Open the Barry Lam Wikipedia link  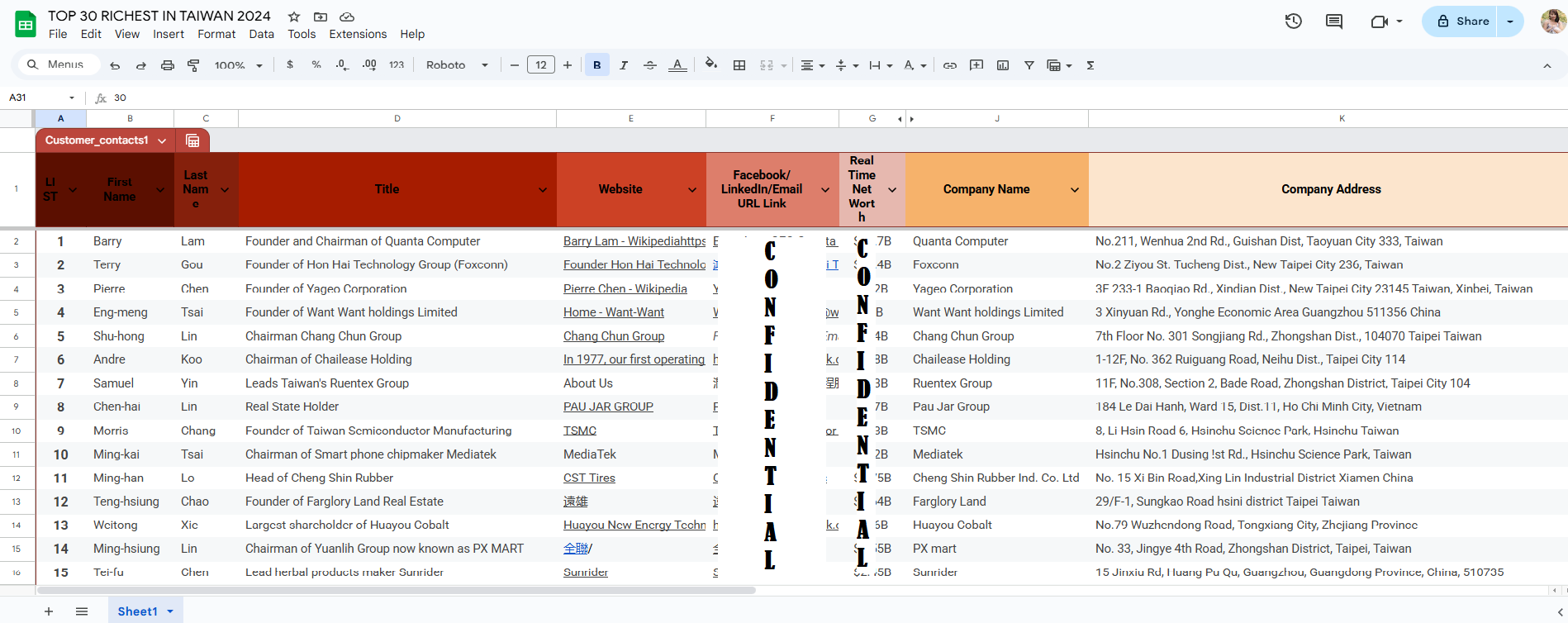pos(634,241)
